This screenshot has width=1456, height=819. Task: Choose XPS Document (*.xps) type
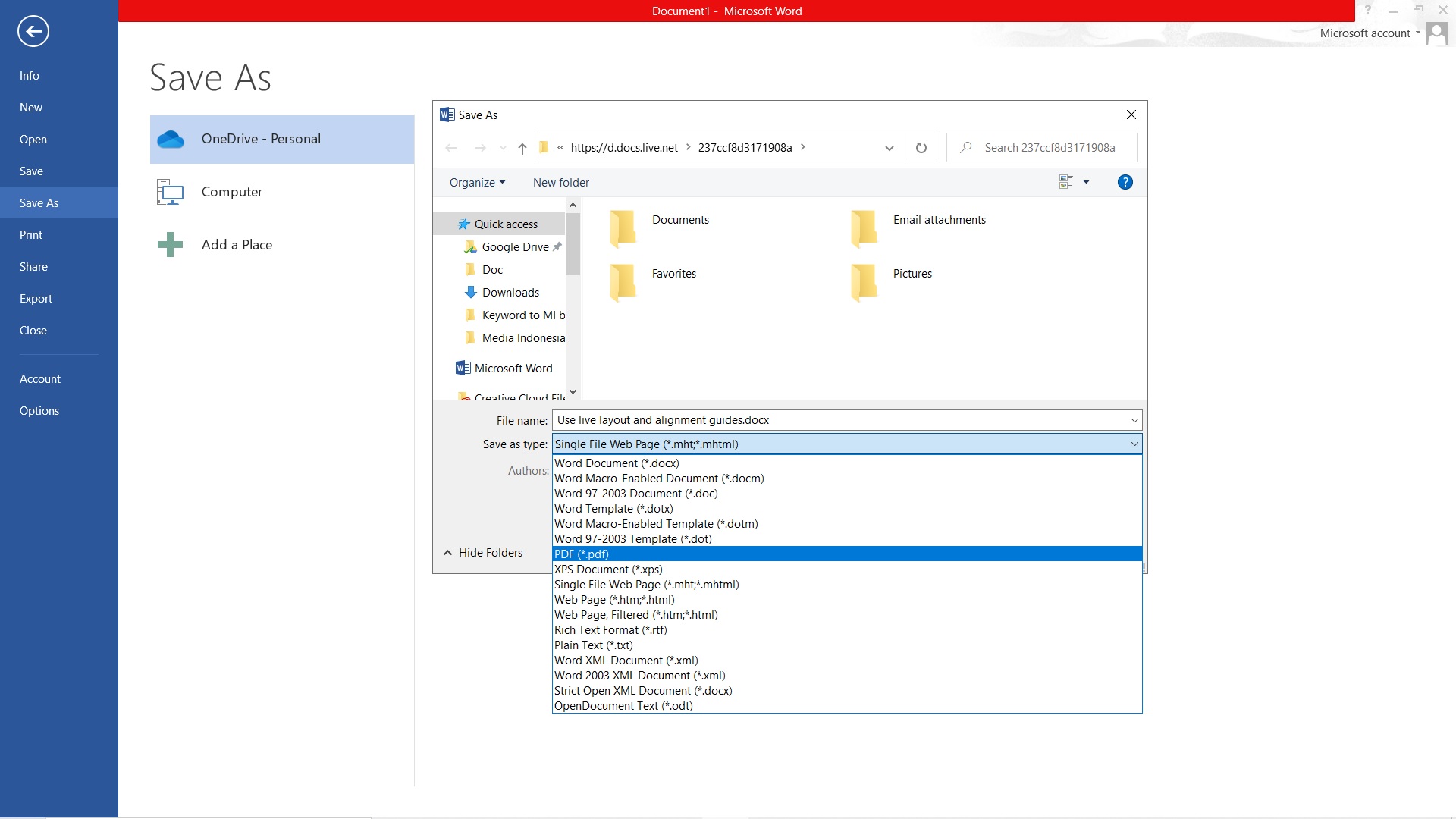pyautogui.click(x=847, y=570)
